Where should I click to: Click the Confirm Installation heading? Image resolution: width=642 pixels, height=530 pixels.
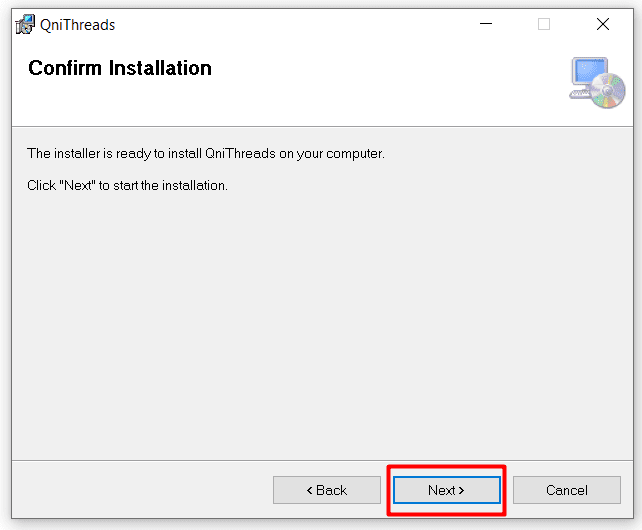[120, 68]
